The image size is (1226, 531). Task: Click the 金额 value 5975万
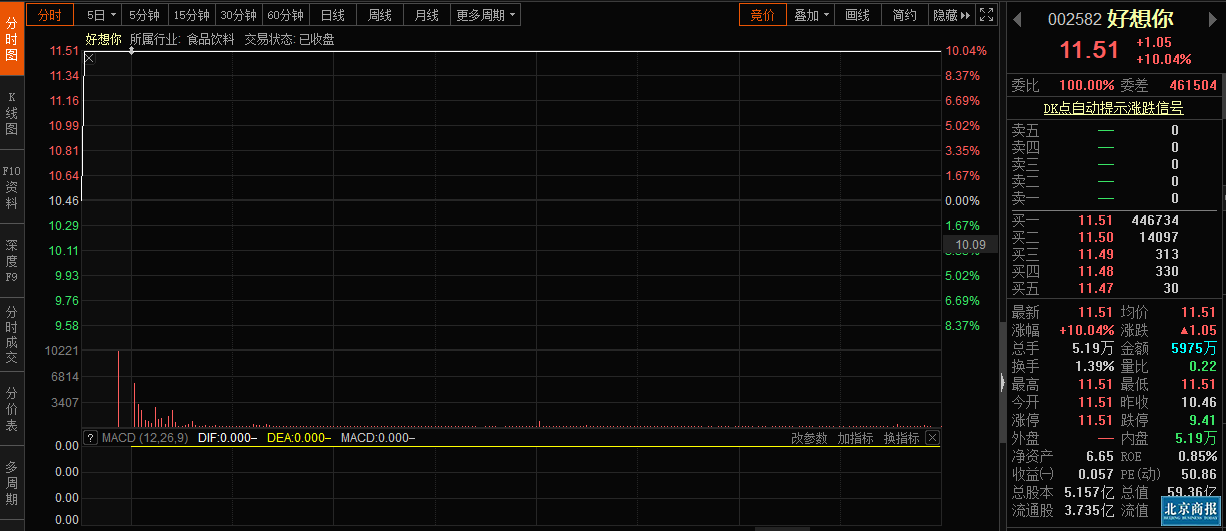1194,348
